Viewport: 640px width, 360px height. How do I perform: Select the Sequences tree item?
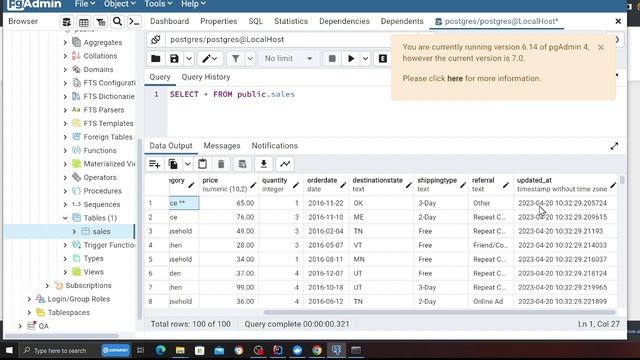(102, 204)
